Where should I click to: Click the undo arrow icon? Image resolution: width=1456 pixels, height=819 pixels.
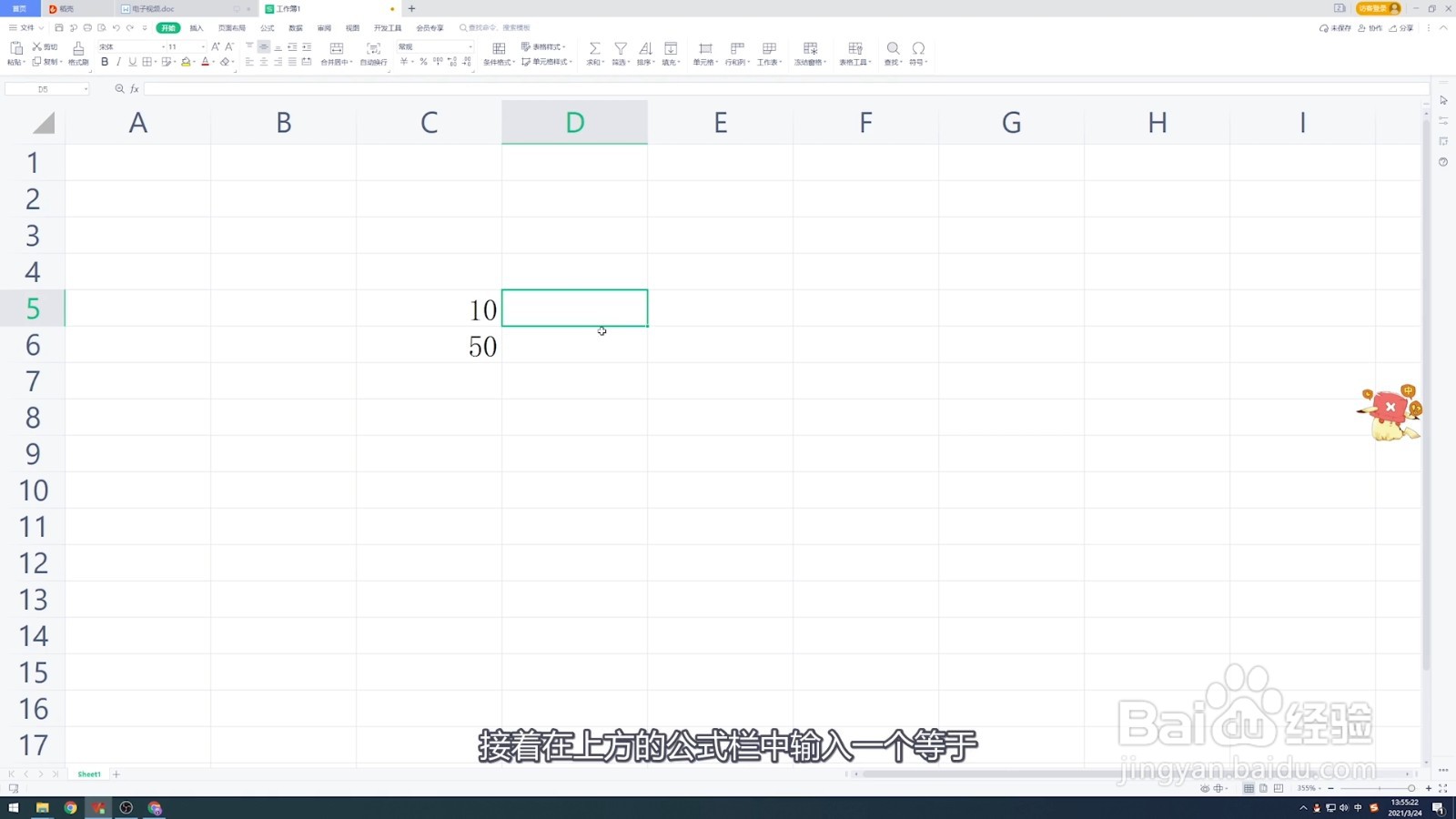click(x=116, y=28)
